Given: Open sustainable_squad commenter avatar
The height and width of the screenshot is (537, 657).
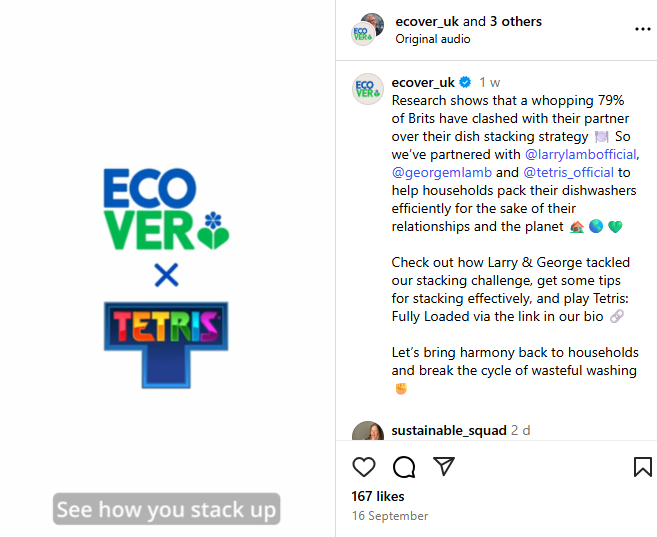Looking at the screenshot, I should [x=367, y=433].
